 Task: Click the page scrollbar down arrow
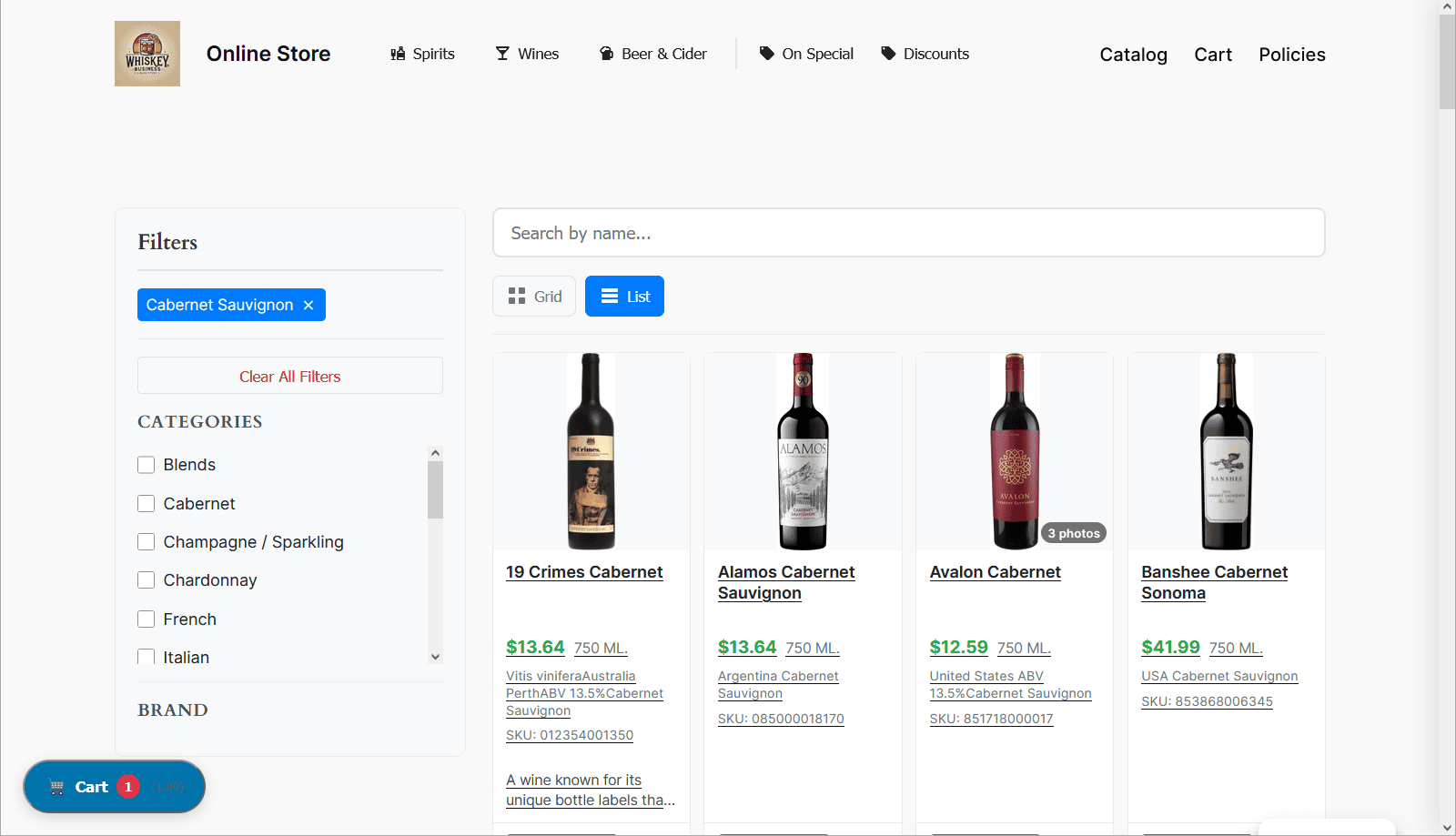click(1447, 828)
